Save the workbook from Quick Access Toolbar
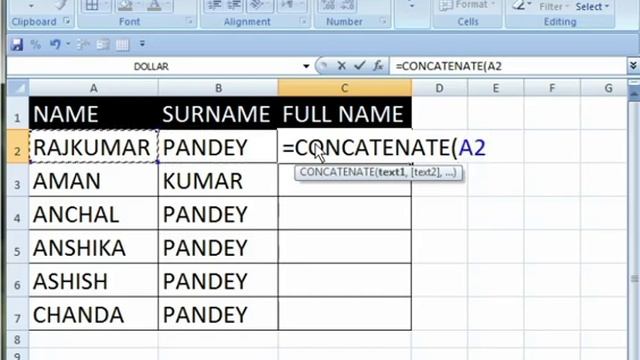 17,44
